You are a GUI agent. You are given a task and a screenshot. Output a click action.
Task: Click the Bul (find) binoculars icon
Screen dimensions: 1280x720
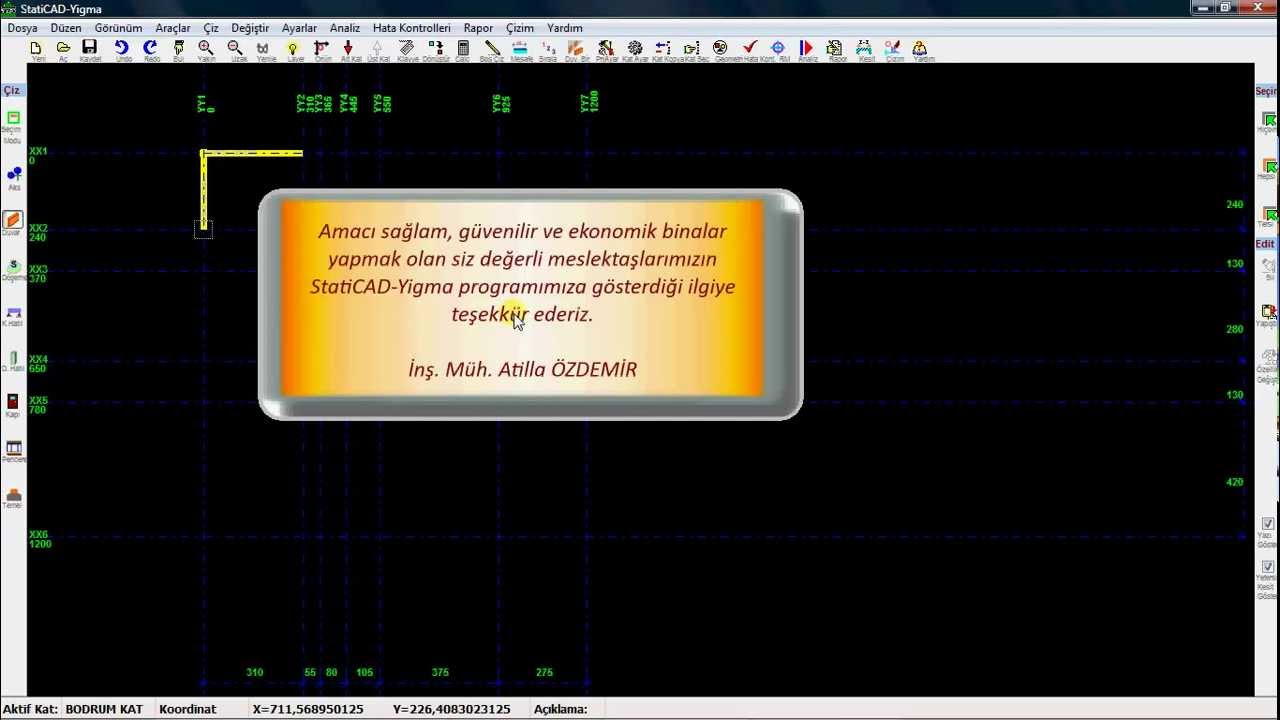tap(179, 48)
